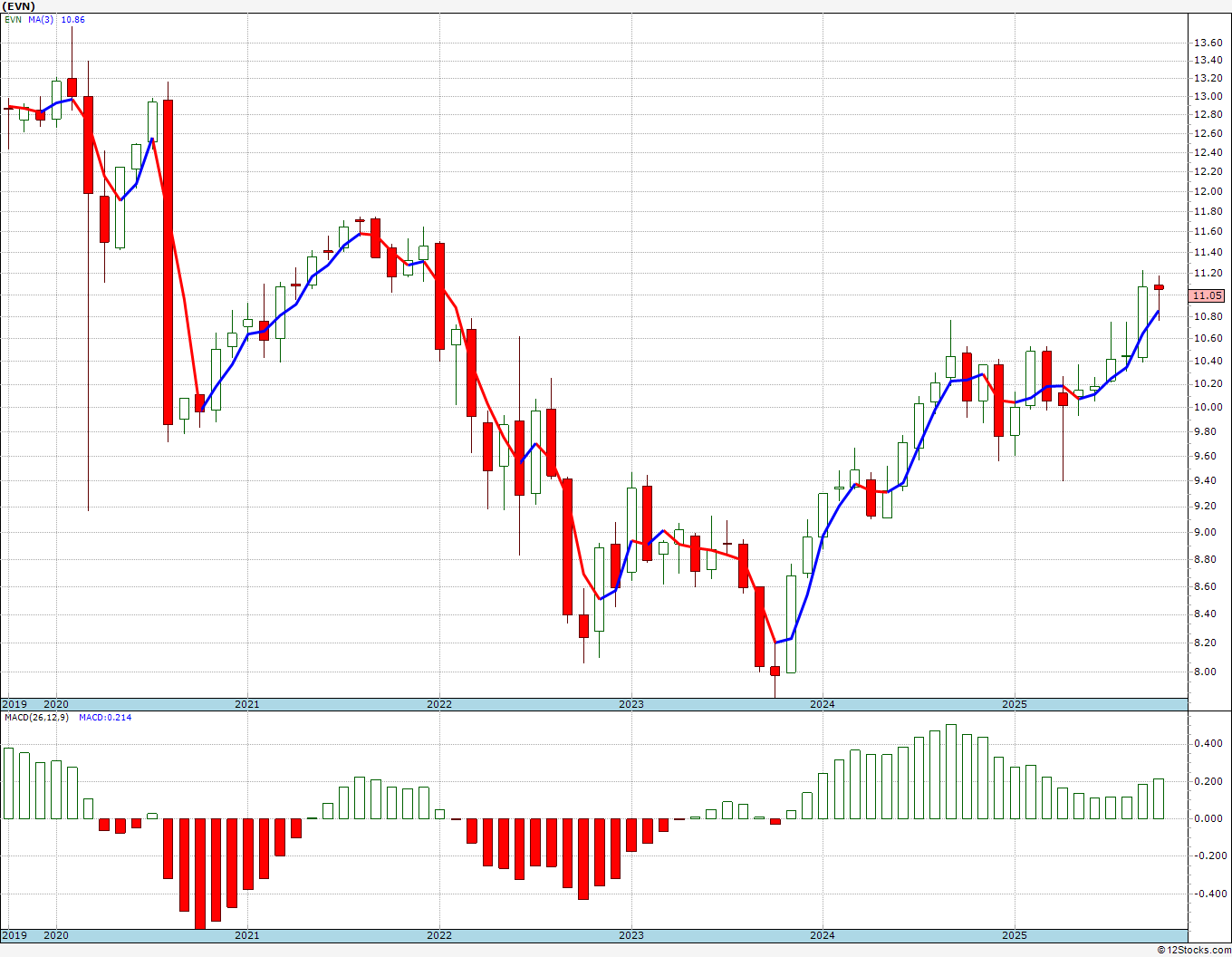This screenshot has width=1232, height=957.
Task: Click the 13.40 price axis label
Action: pos(1208,60)
